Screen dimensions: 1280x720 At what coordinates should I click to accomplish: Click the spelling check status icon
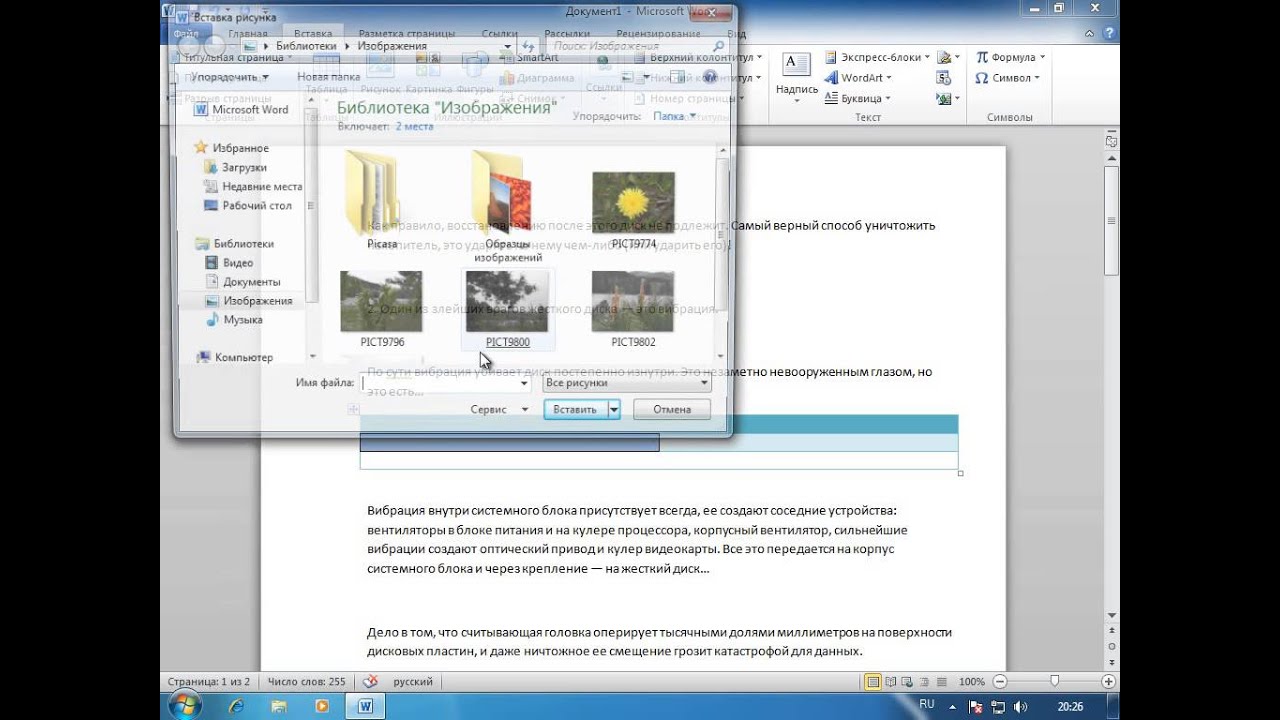coord(370,681)
